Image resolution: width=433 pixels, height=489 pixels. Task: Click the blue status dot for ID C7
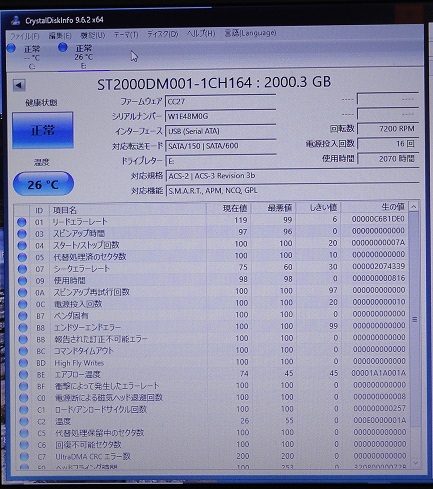tap(24, 456)
